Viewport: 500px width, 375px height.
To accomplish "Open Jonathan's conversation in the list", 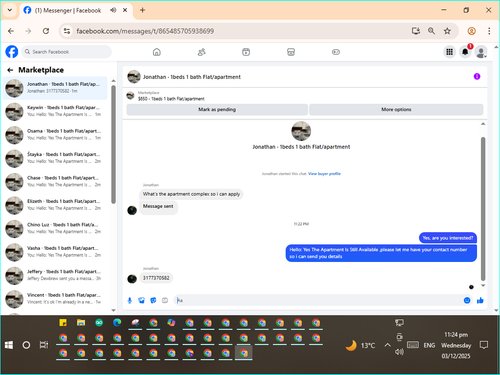I will tap(55, 88).
